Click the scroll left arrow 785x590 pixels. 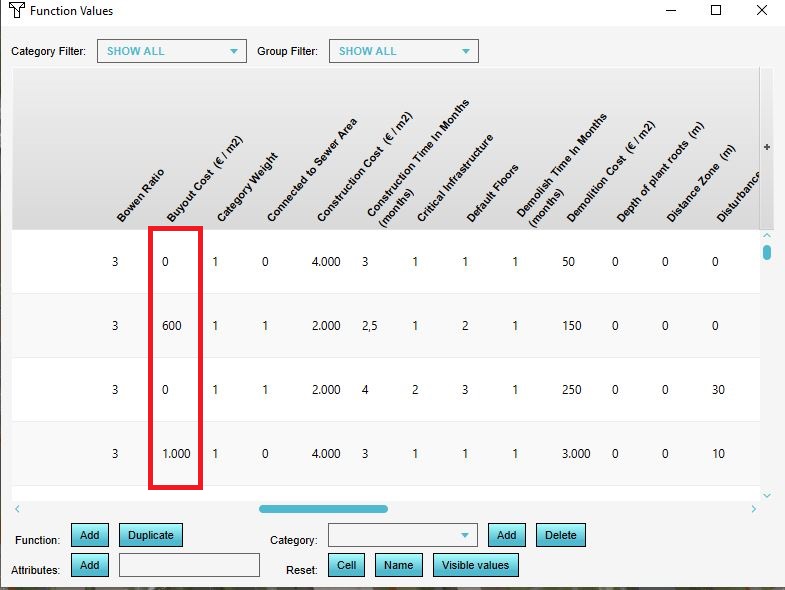(x=17, y=509)
